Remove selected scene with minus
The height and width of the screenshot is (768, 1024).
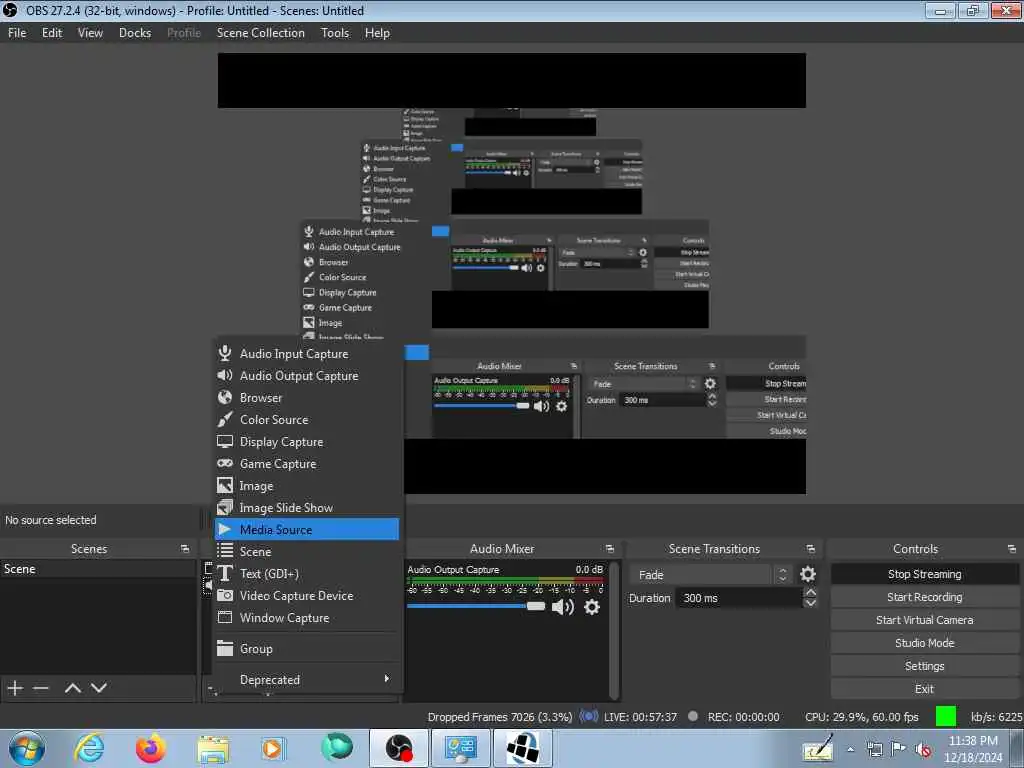[x=41, y=688]
